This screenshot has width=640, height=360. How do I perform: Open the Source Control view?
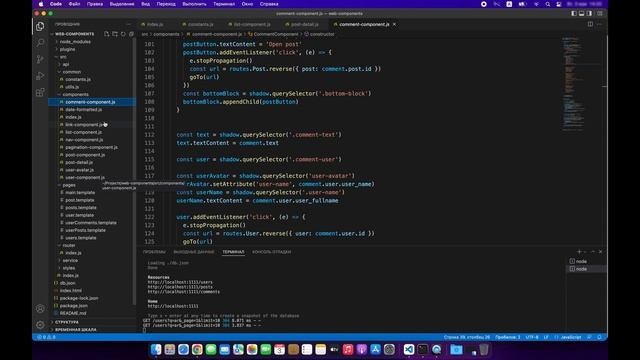[x=40, y=59]
